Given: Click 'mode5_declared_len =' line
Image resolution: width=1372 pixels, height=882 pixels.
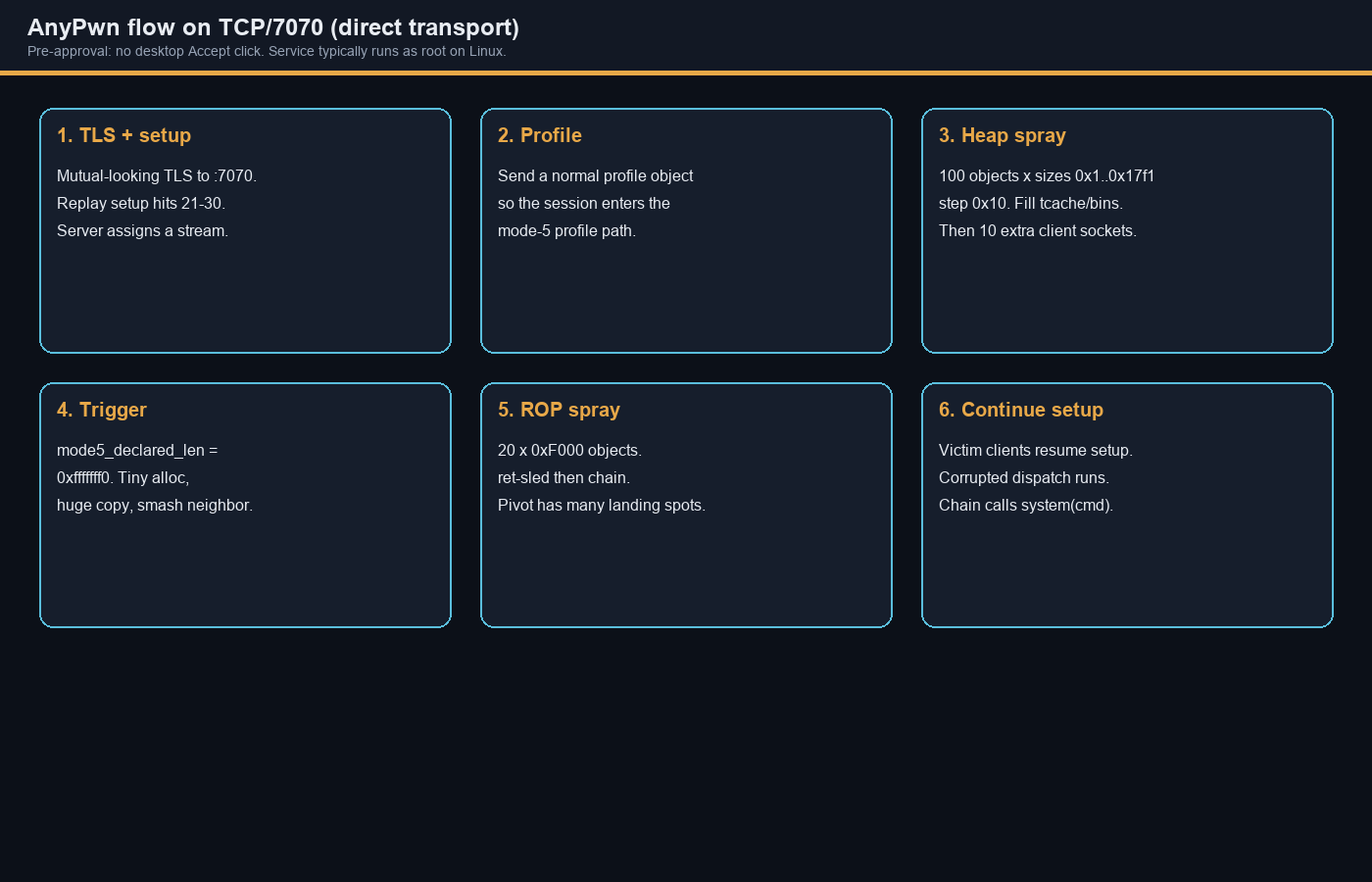Looking at the screenshot, I should [137, 450].
